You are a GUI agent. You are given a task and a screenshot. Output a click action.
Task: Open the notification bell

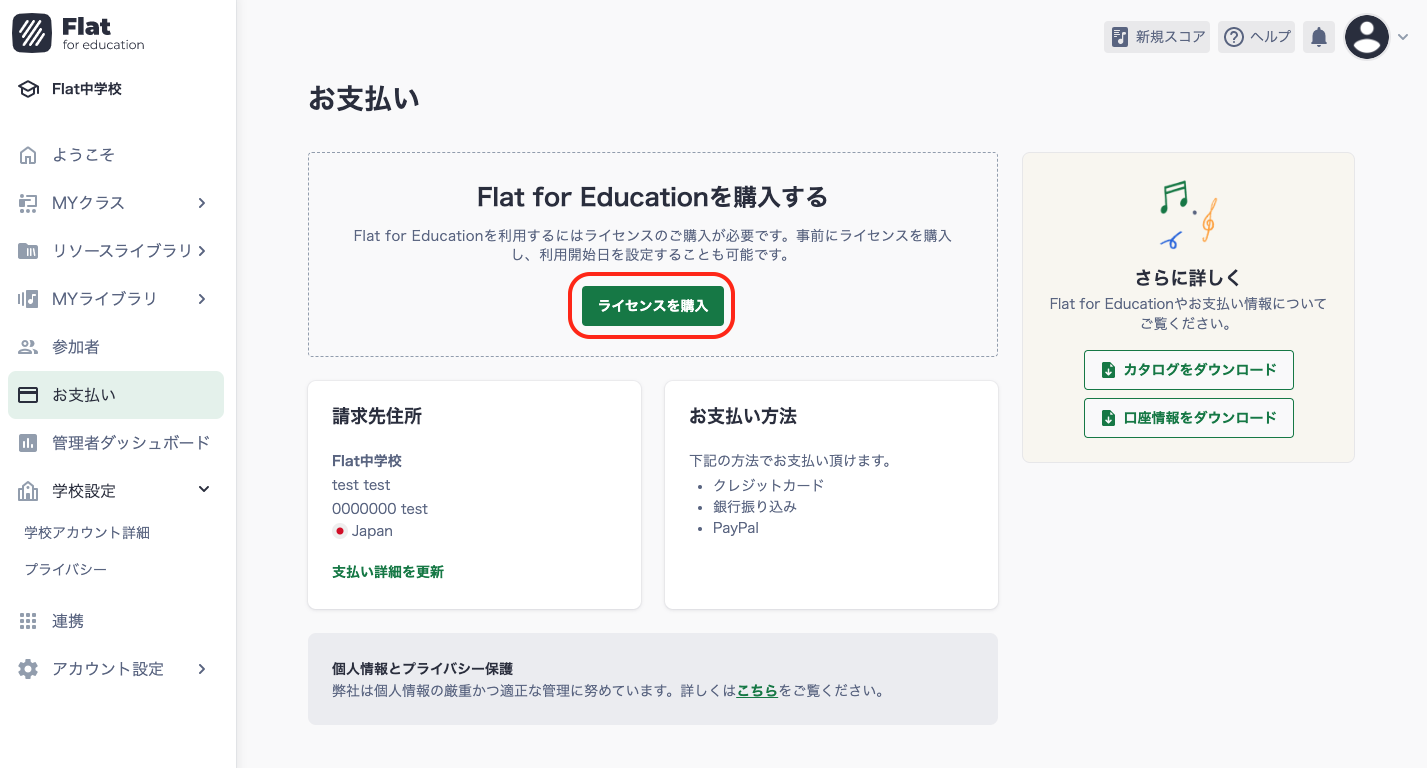click(1318, 36)
